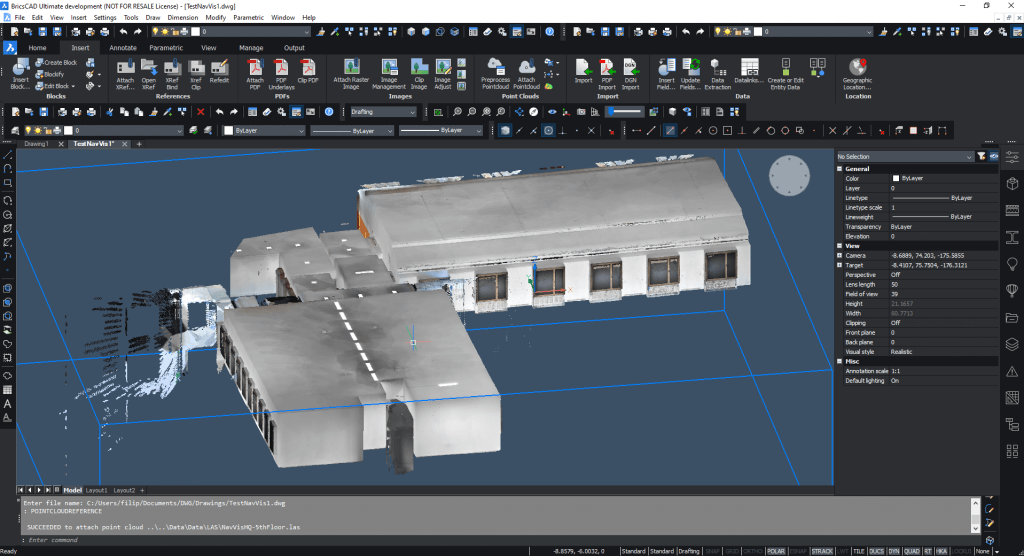Viewport: 1024px width, 556px height.
Task: Toggle DYN input in status bar
Action: click(x=893, y=551)
